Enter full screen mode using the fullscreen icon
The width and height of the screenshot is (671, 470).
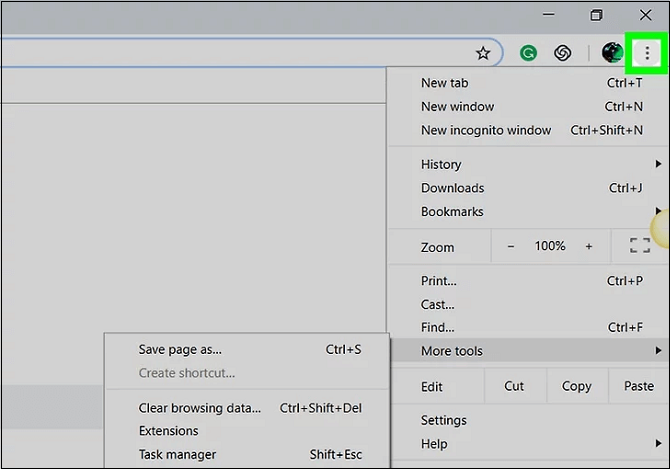click(639, 246)
